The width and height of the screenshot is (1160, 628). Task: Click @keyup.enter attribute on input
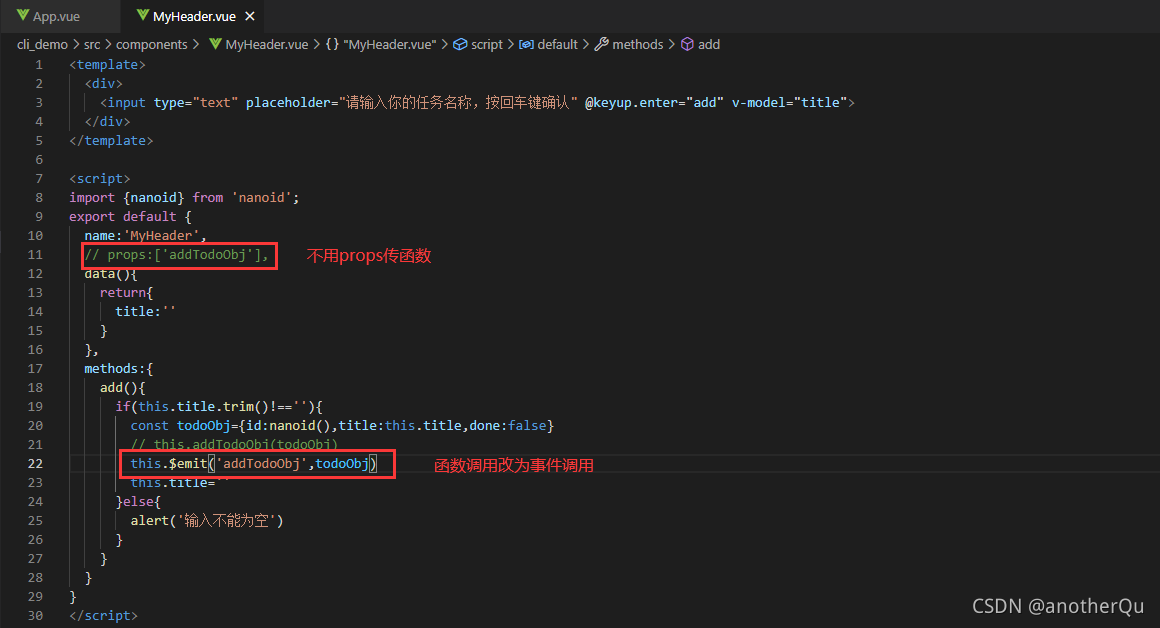click(x=654, y=103)
